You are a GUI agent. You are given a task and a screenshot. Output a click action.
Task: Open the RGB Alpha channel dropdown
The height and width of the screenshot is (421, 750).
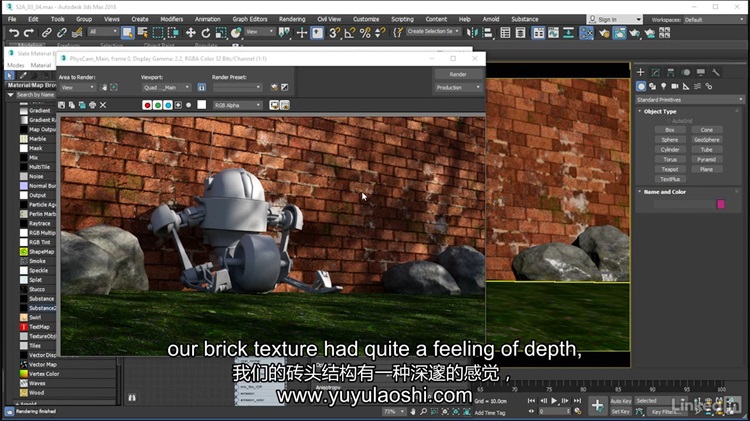point(238,105)
